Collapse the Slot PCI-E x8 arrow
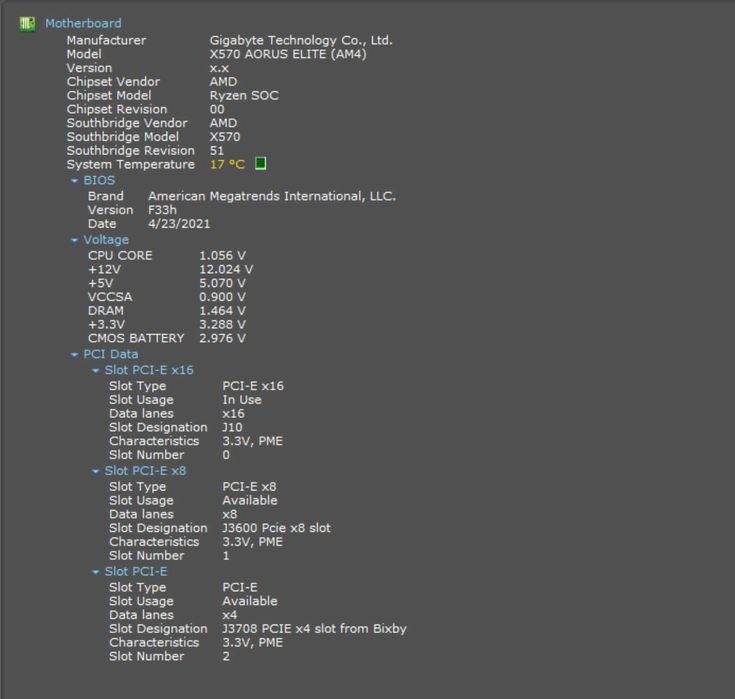Image resolution: width=735 pixels, height=699 pixels. [95, 471]
